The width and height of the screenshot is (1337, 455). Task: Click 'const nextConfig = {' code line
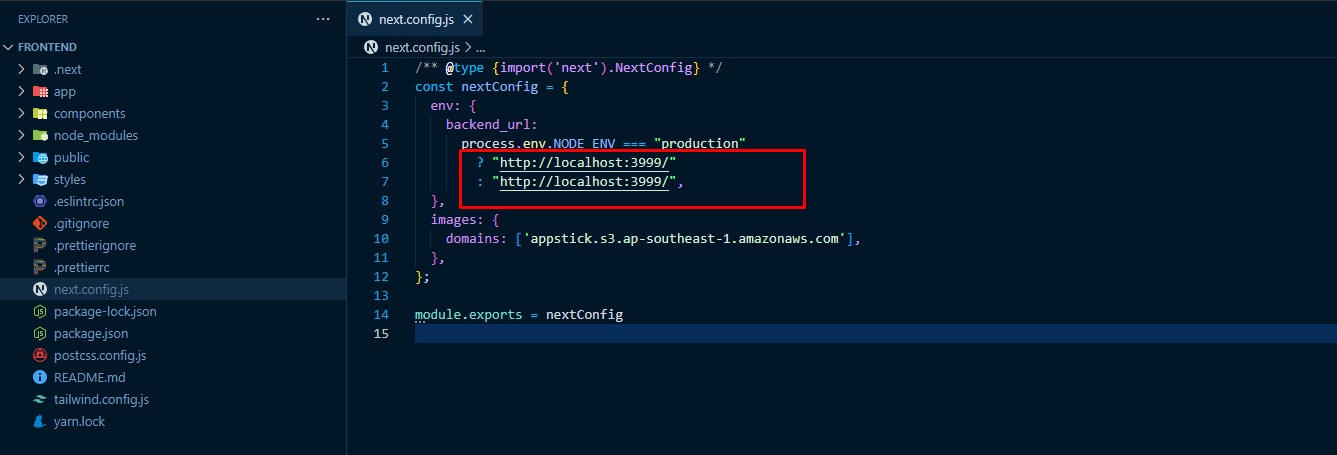[492, 86]
